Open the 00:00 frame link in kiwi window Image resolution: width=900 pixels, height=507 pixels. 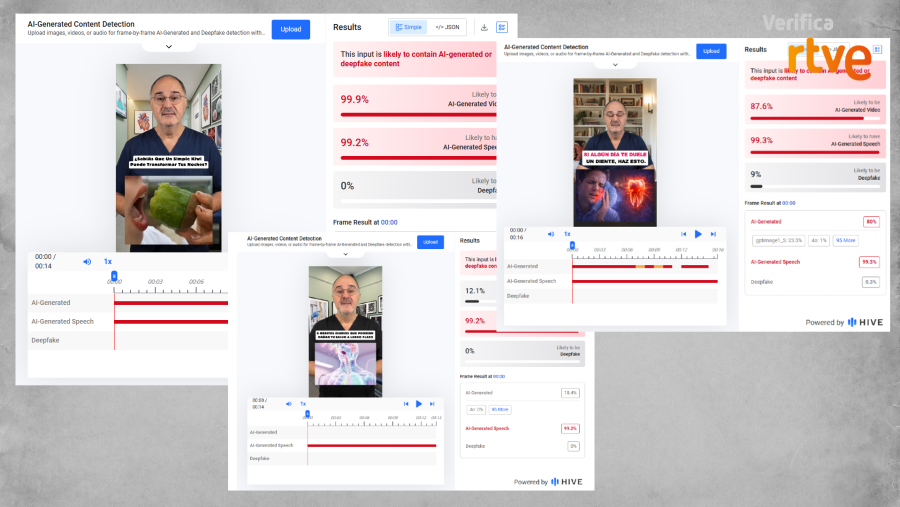(x=389, y=222)
